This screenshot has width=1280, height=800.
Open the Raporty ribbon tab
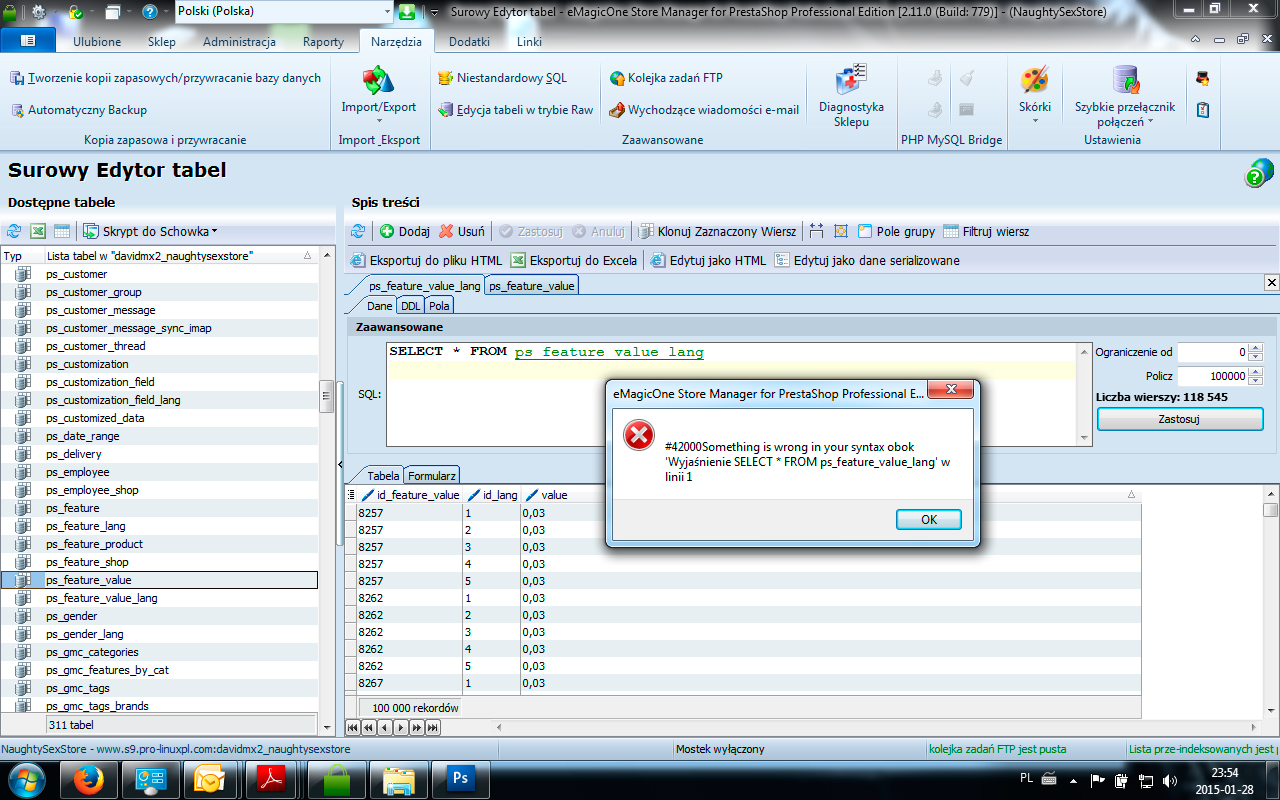point(323,42)
